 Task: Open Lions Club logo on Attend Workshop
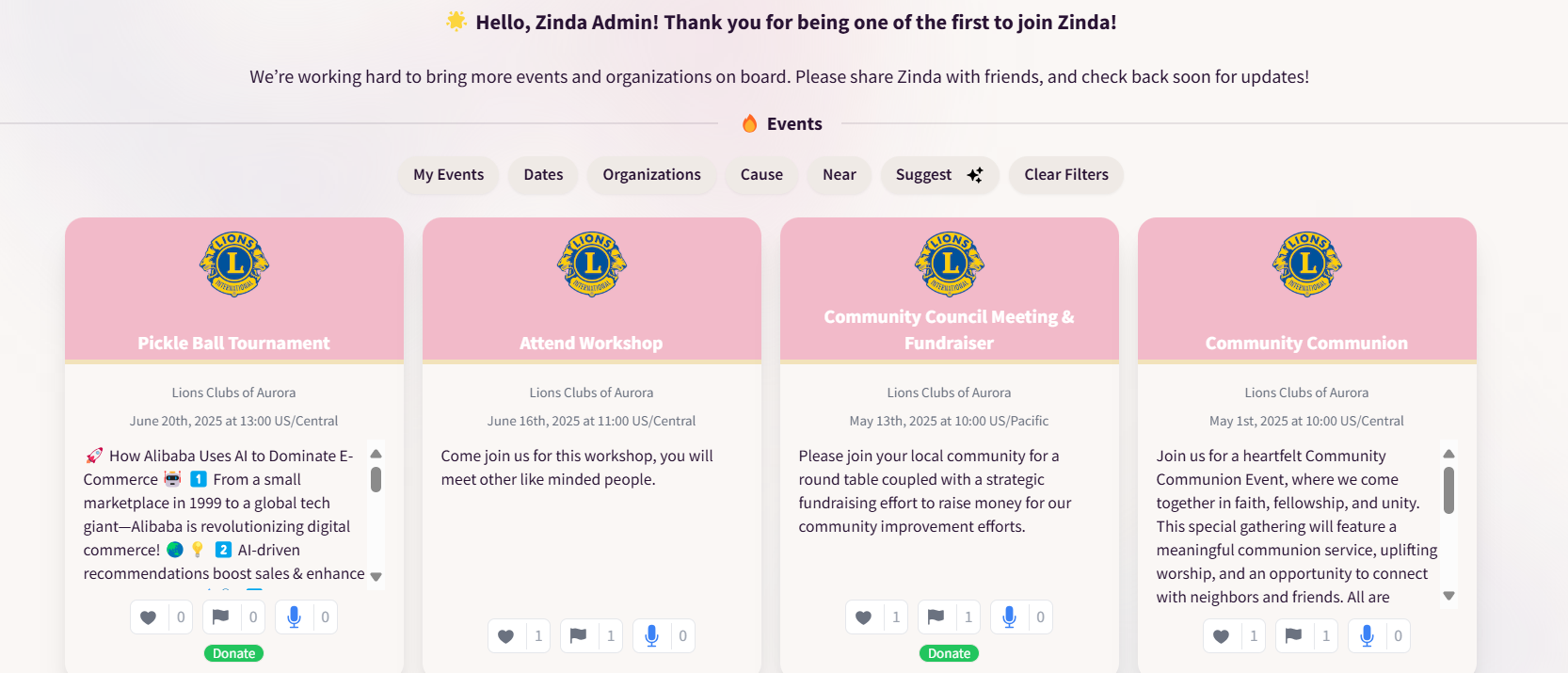[592, 264]
